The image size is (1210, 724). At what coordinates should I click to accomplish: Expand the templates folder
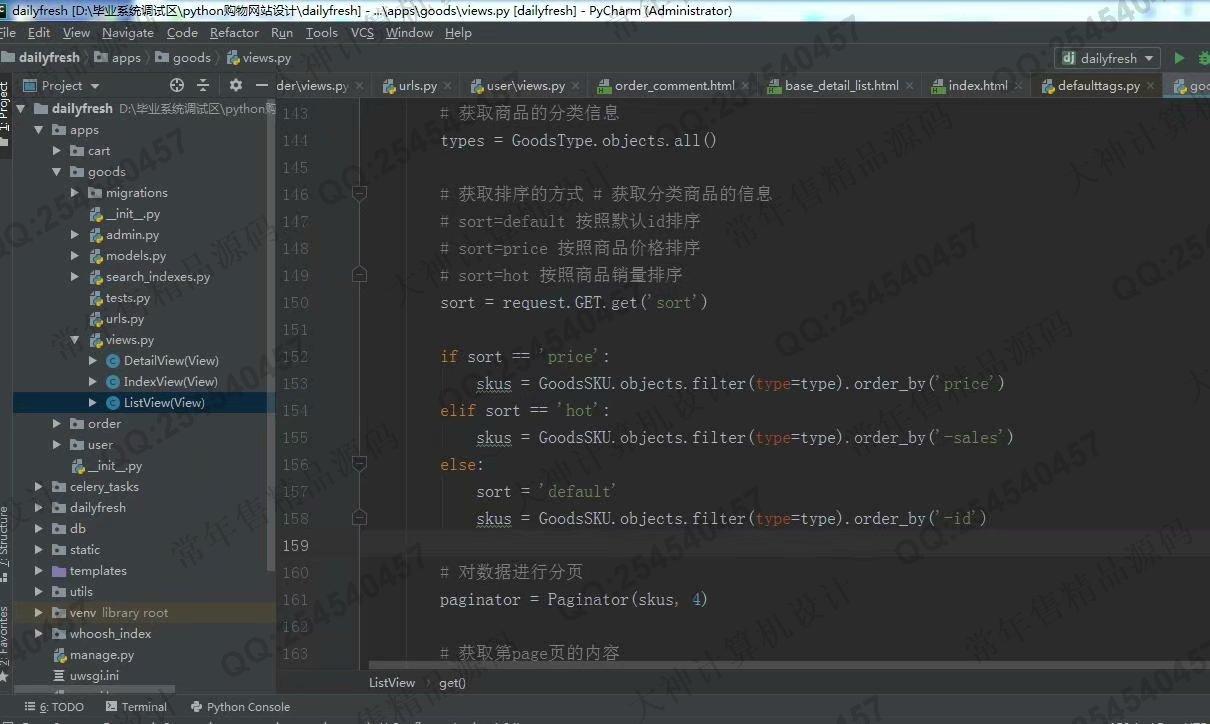point(40,571)
